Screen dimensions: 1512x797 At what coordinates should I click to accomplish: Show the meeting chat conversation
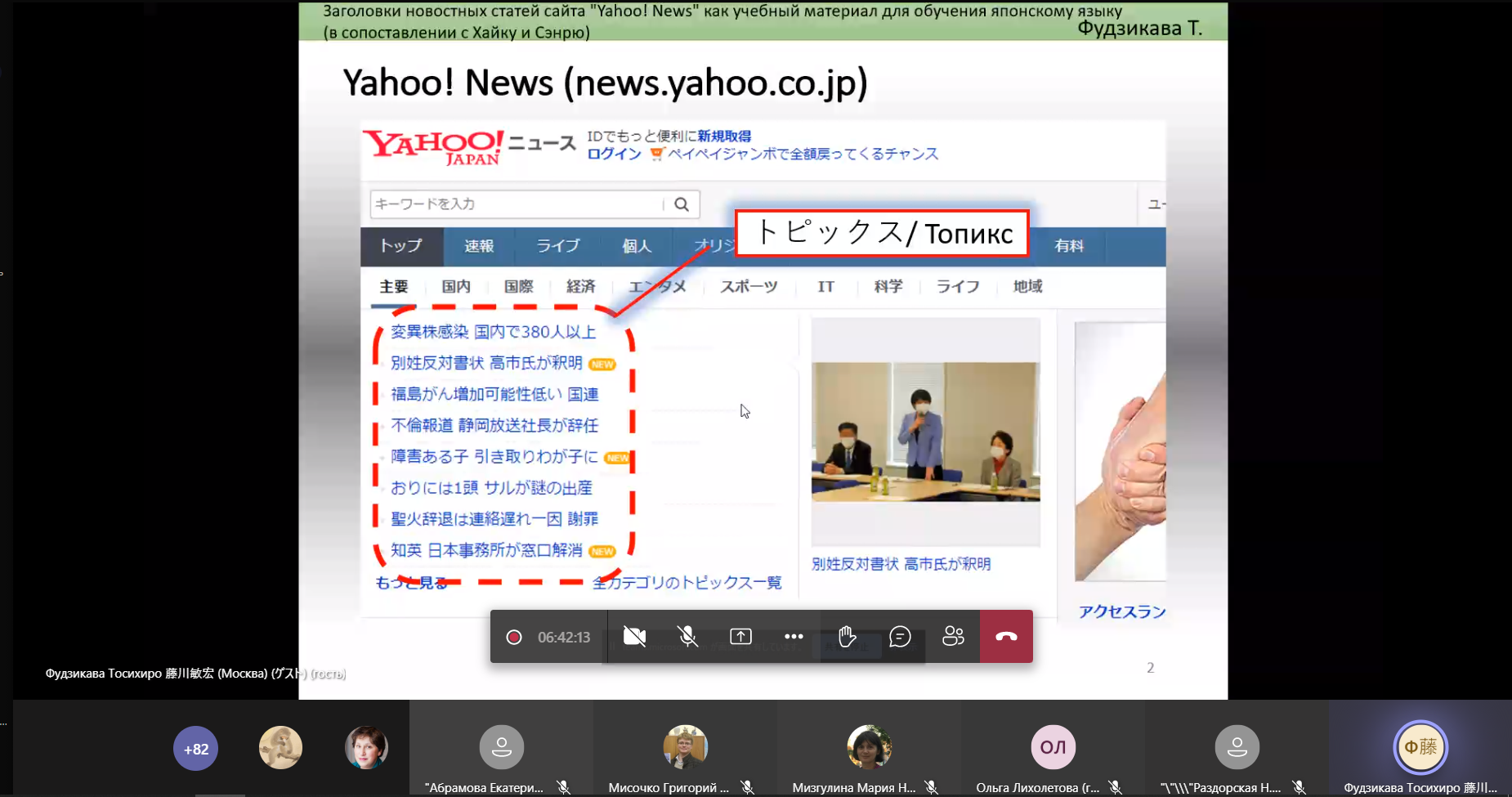900,636
